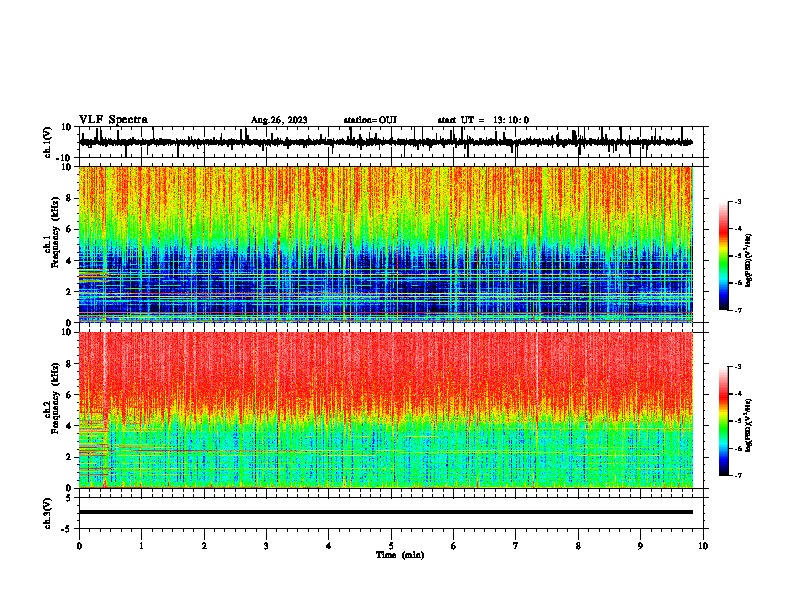792x612 pixels.
Task: Click the "-7" value on ch.2 colorbar
Action: tap(738, 476)
